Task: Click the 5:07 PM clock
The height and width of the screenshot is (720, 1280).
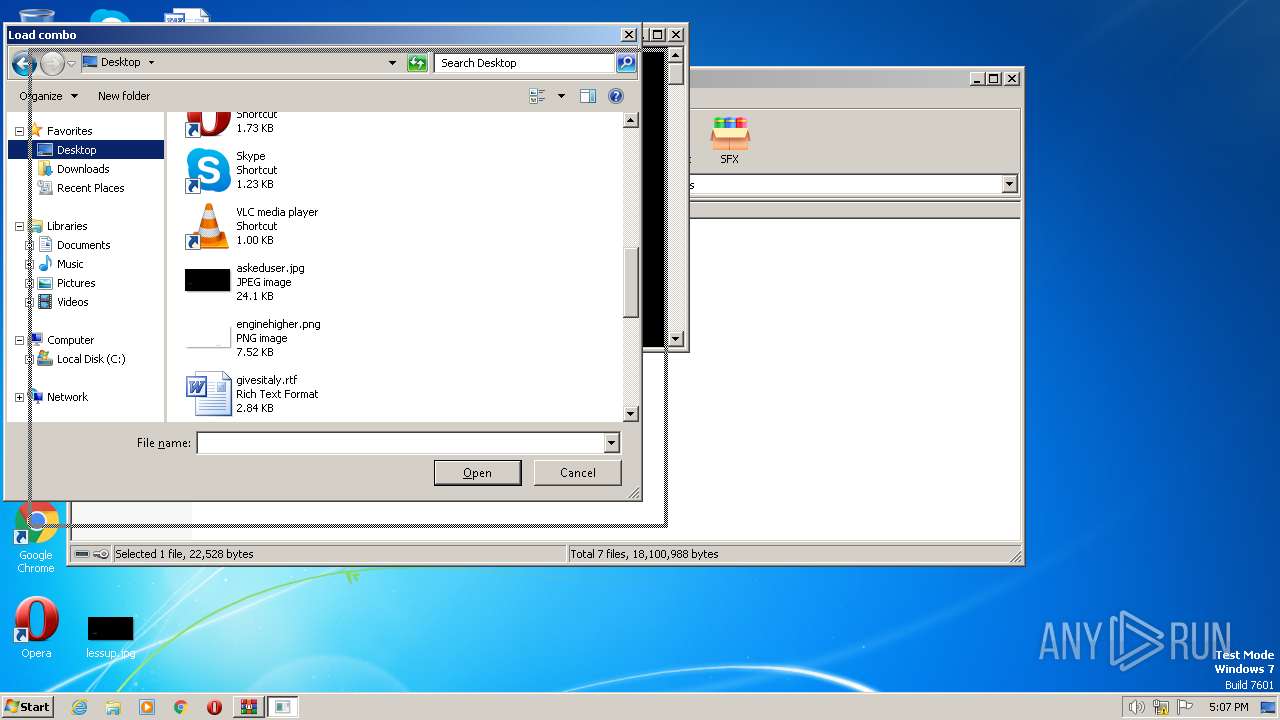Action: (x=1228, y=707)
